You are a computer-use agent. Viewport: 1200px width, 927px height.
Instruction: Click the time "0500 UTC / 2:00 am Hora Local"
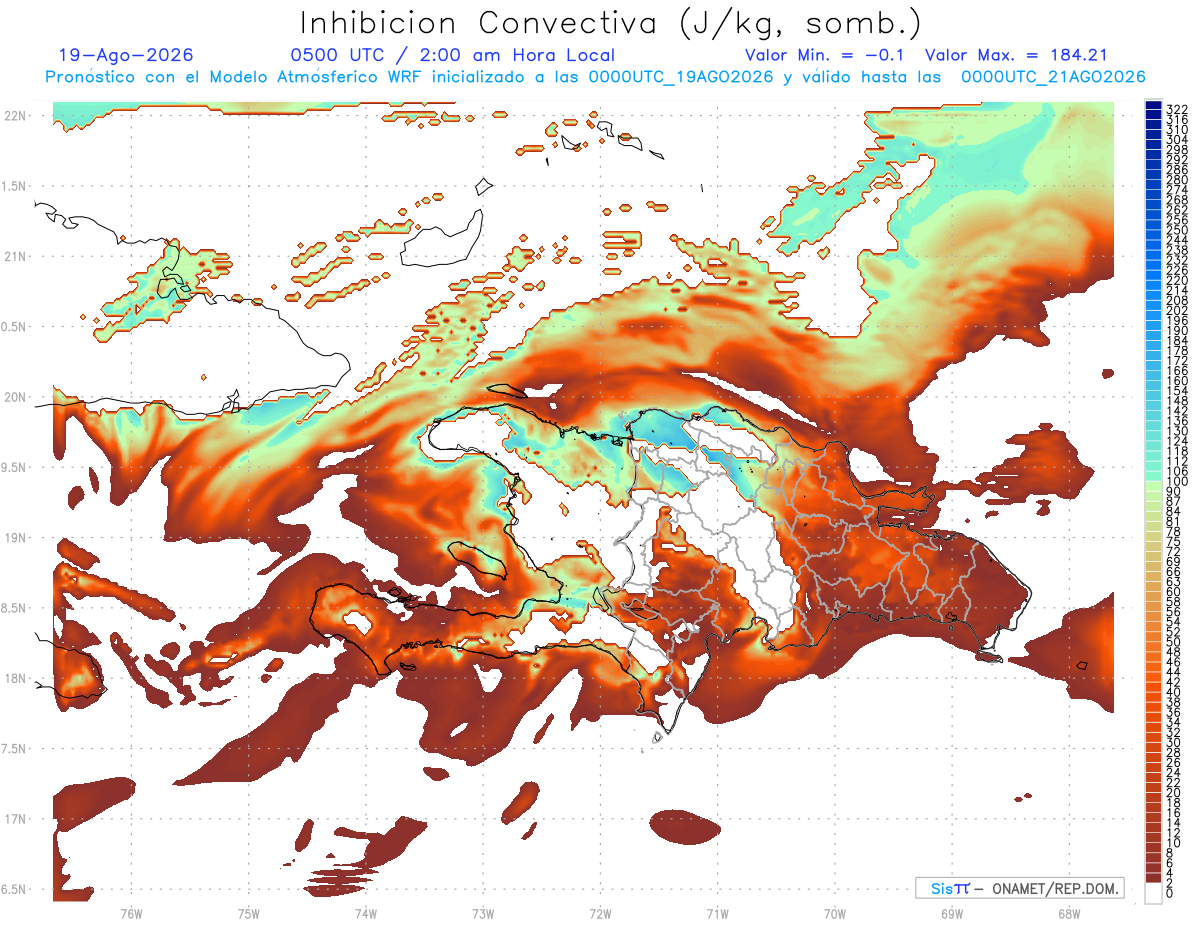click(x=452, y=56)
